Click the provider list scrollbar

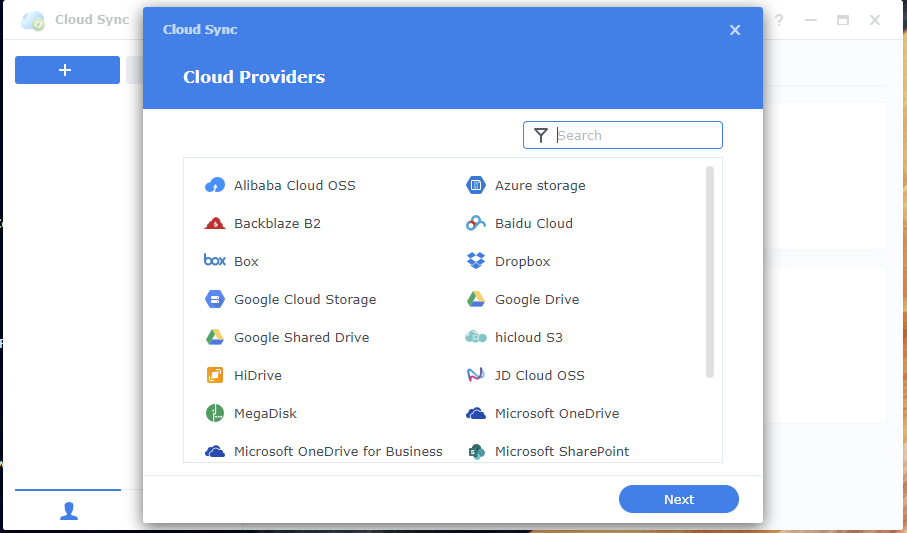click(x=710, y=271)
